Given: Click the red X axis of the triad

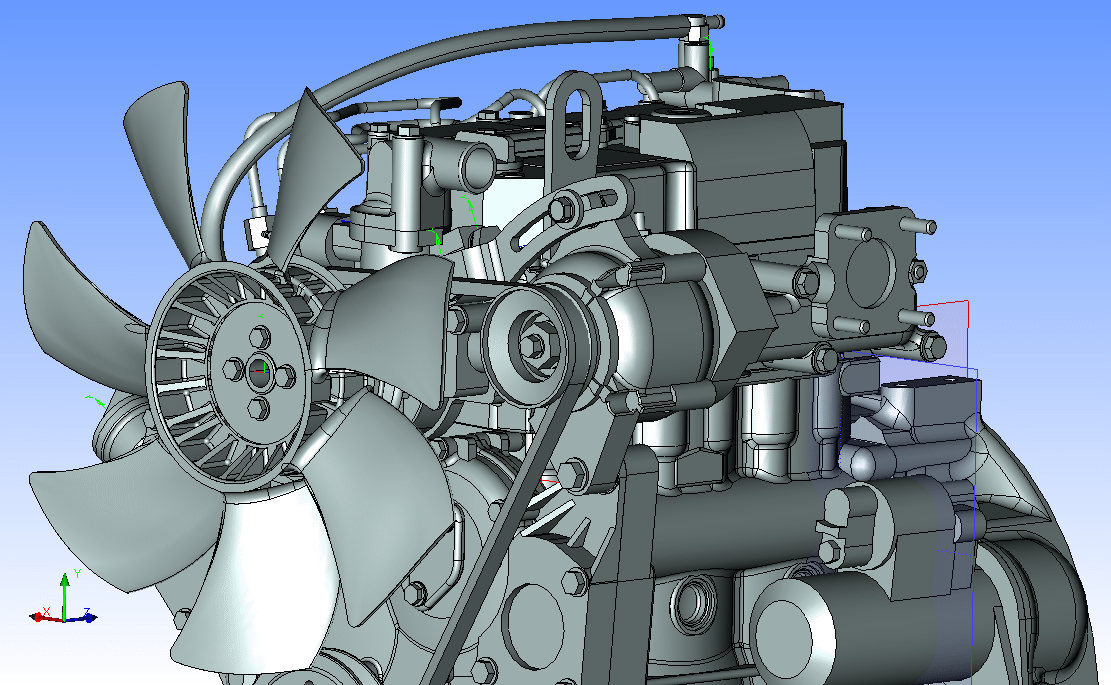Looking at the screenshot, I should [x=46, y=617].
